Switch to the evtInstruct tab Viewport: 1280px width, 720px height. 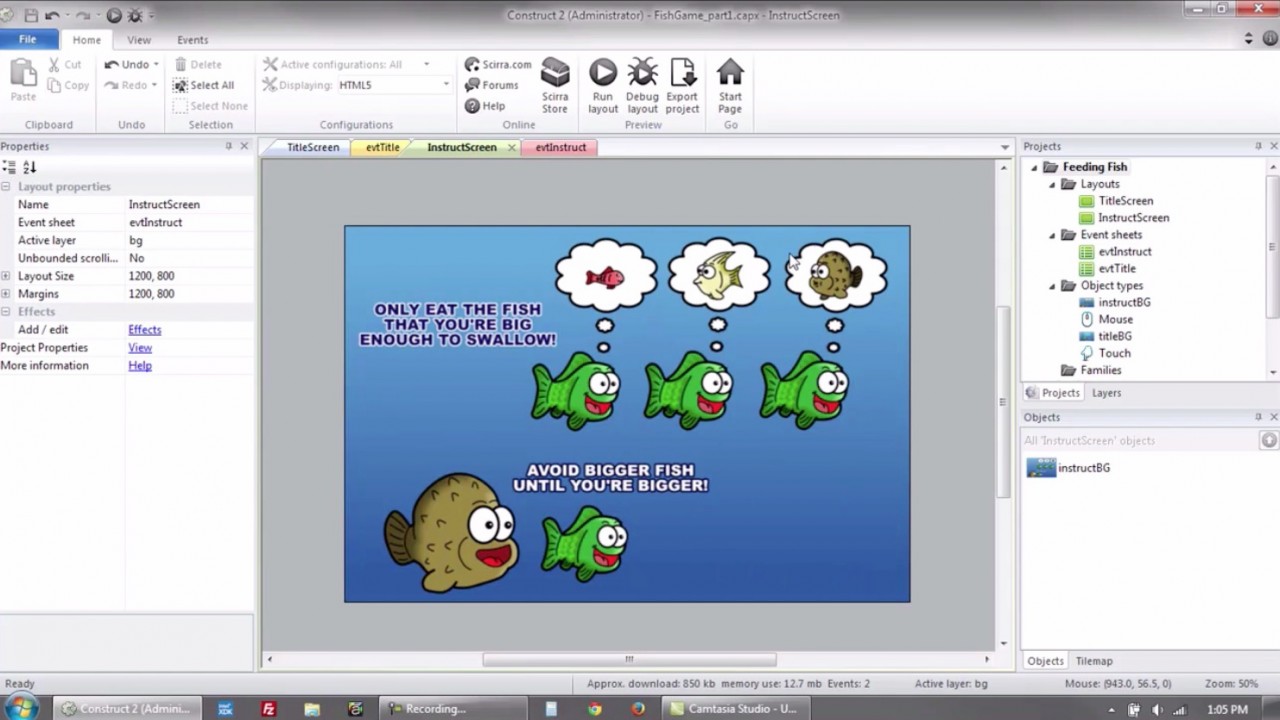pos(560,147)
